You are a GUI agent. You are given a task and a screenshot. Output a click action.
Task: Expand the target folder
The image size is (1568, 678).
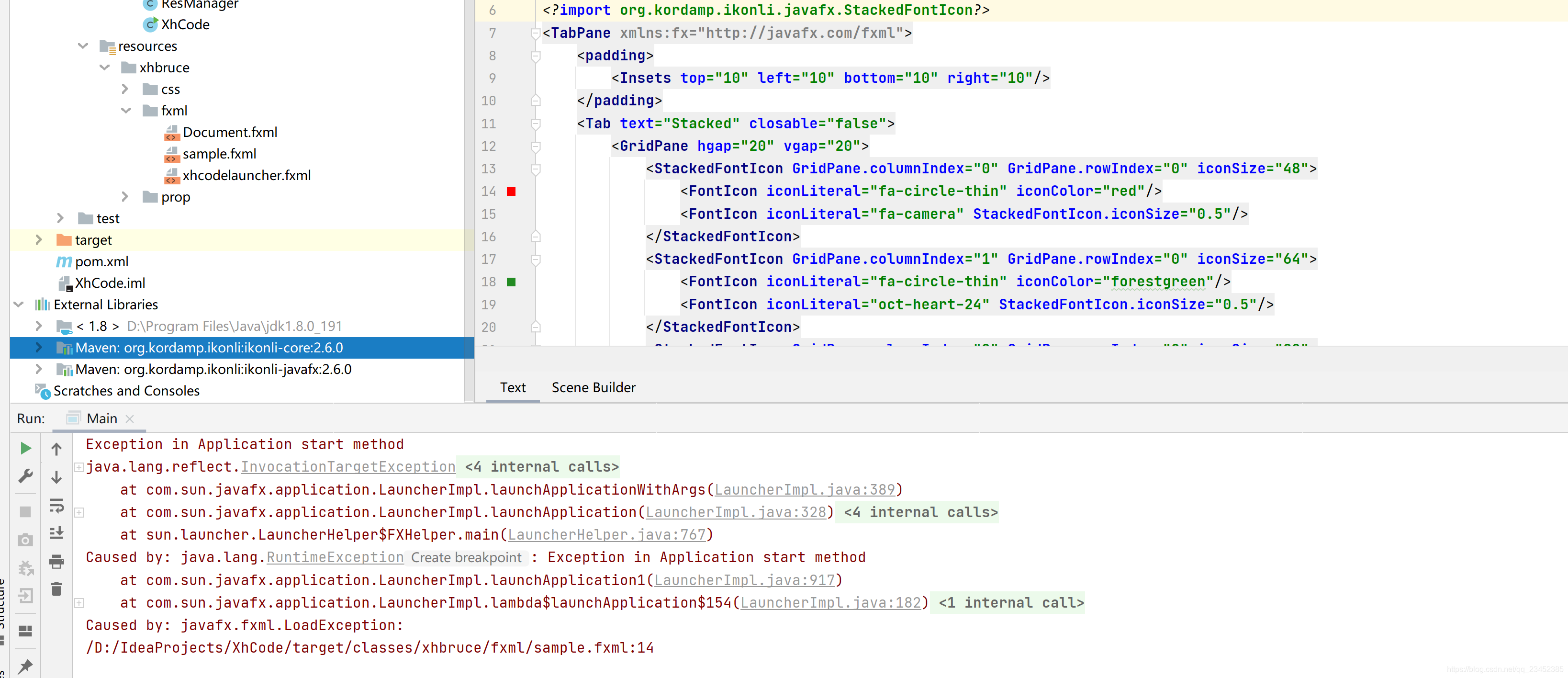click(38, 240)
